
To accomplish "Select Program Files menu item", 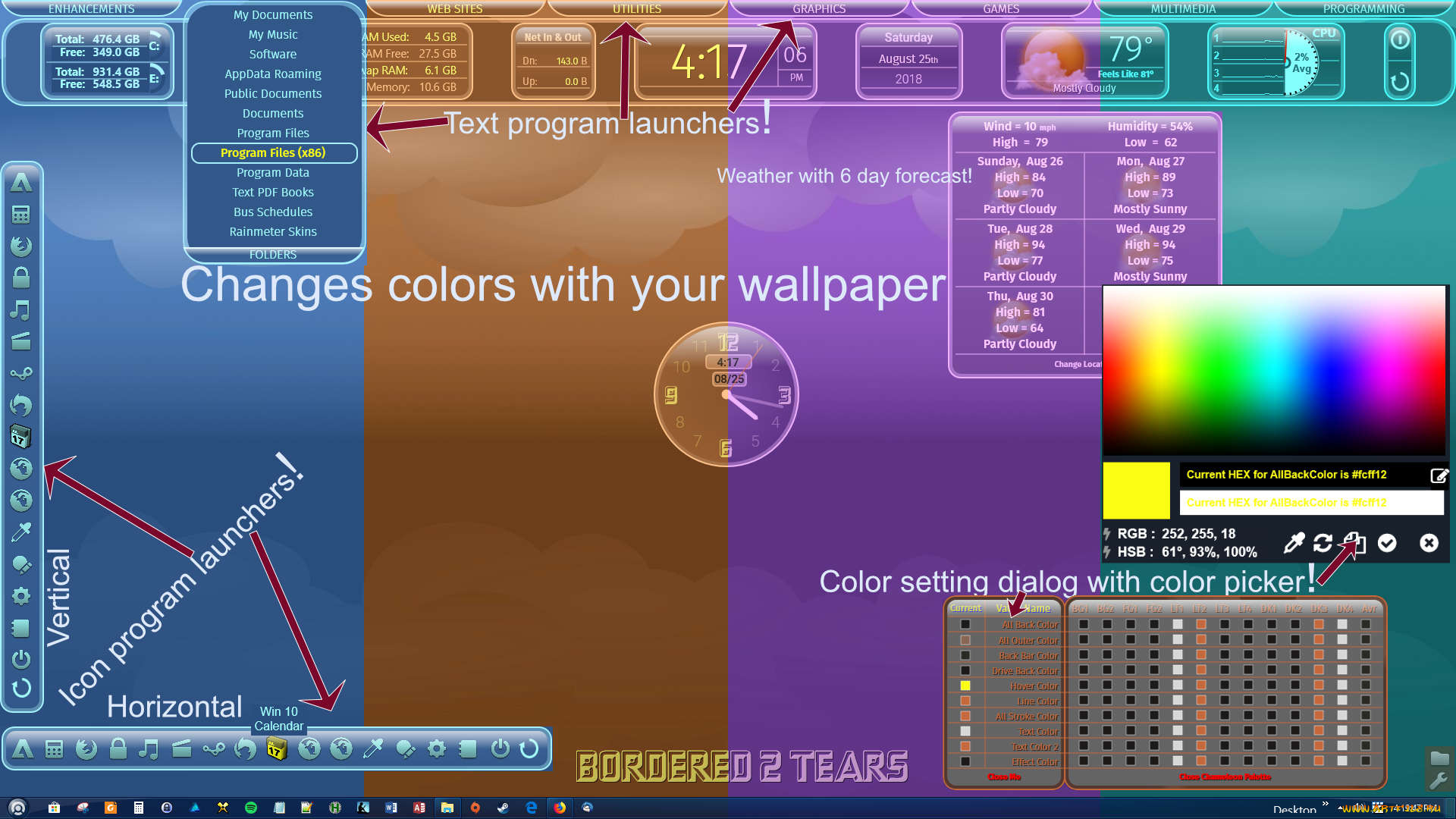I will (x=273, y=132).
